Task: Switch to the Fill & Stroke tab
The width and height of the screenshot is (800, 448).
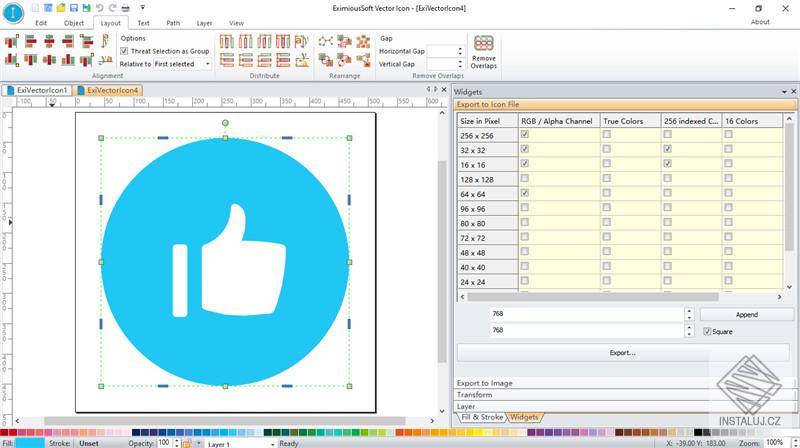Action: (481, 417)
